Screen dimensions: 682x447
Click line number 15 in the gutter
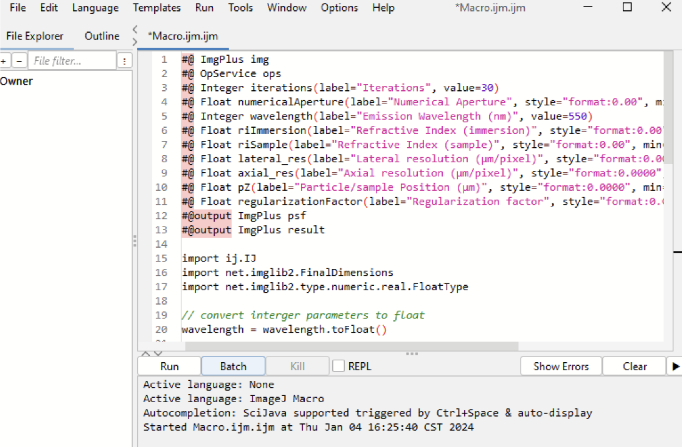point(161,258)
